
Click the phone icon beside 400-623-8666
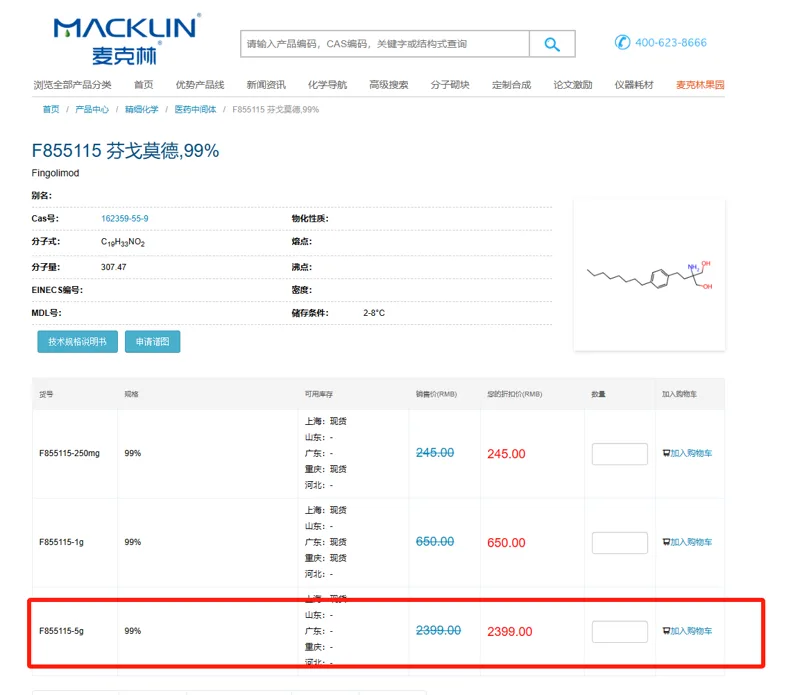pos(622,42)
